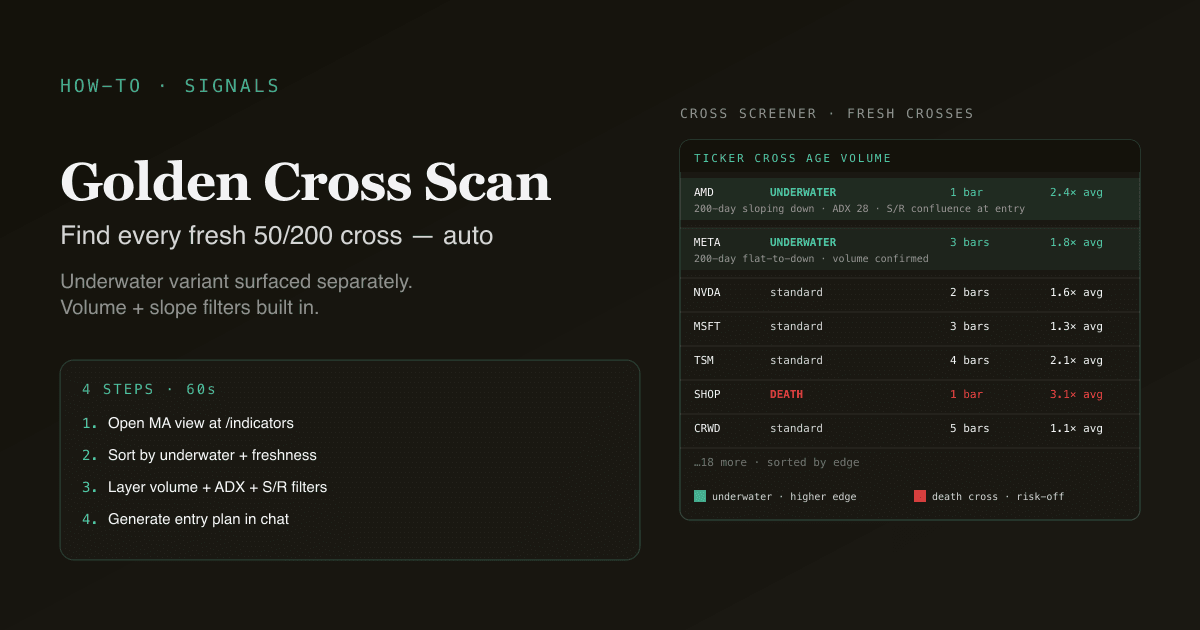Image resolution: width=1200 pixels, height=630 pixels.
Task: Click META's 3 bars age value
Action: [970, 242]
